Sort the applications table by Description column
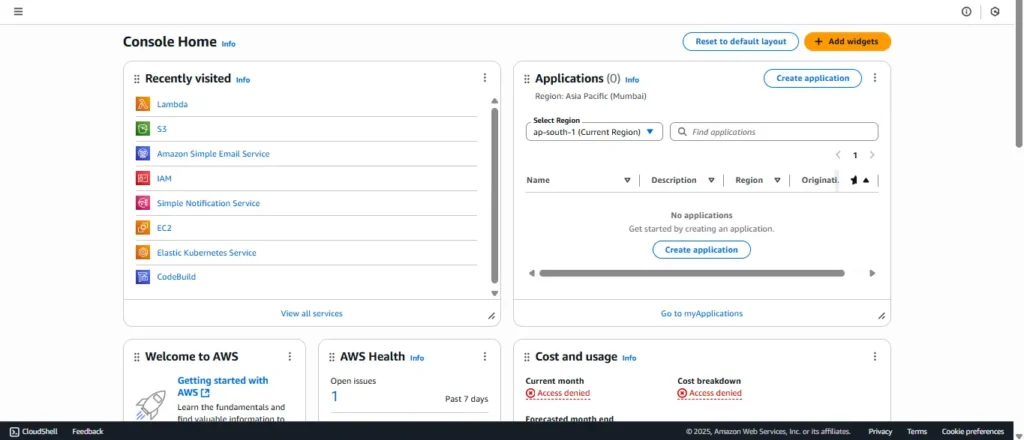 point(711,180)
